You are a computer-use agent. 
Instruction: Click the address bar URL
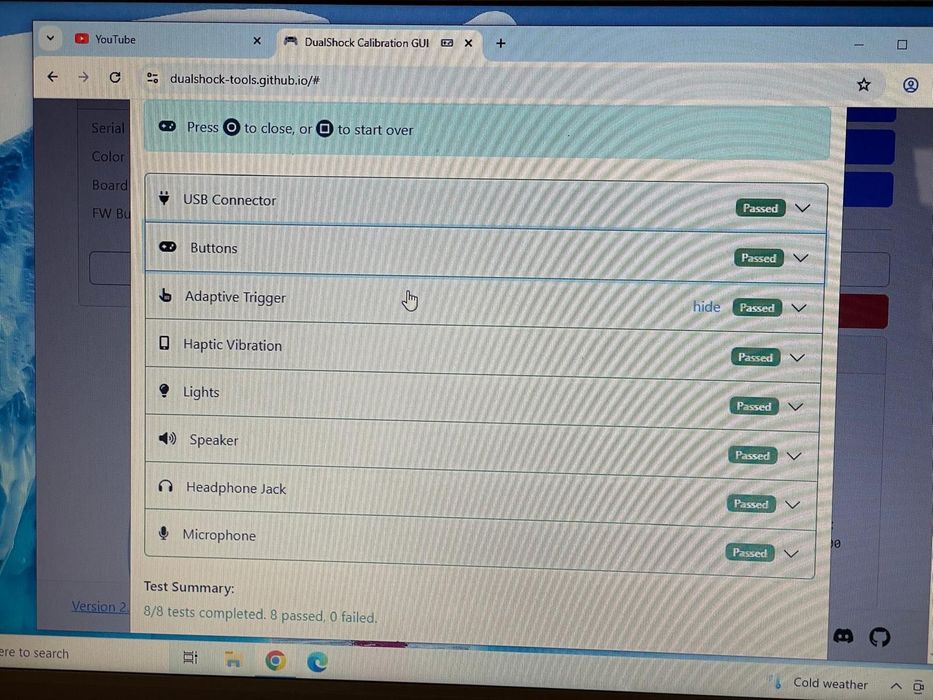pyautogui.click(x=245, y=79)
